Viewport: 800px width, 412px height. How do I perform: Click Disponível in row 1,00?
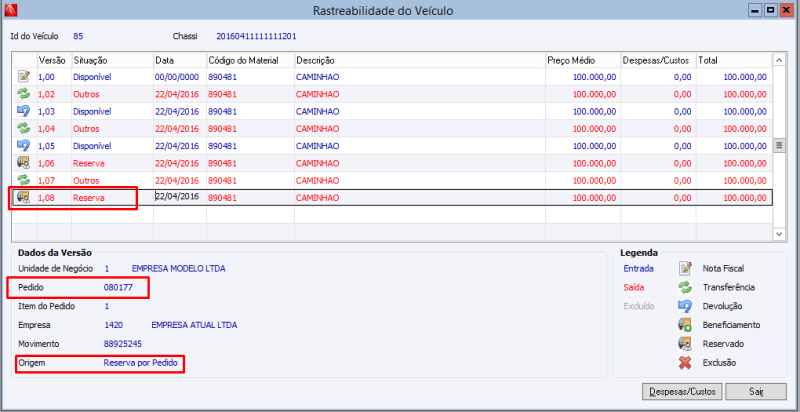click(x=92, y=77)
